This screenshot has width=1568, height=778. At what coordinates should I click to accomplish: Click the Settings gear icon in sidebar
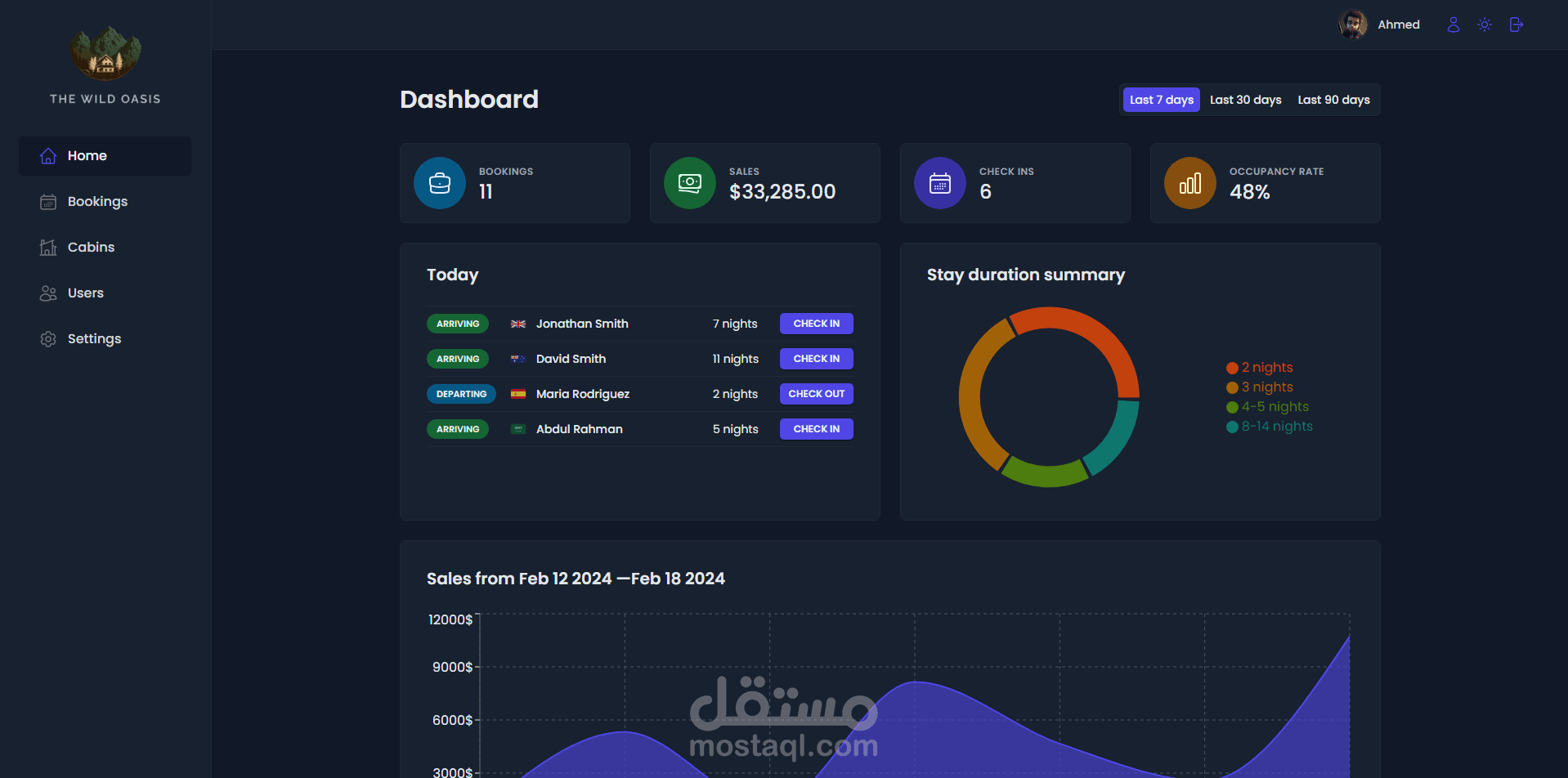pyautogui.click(x=48, y=339)
